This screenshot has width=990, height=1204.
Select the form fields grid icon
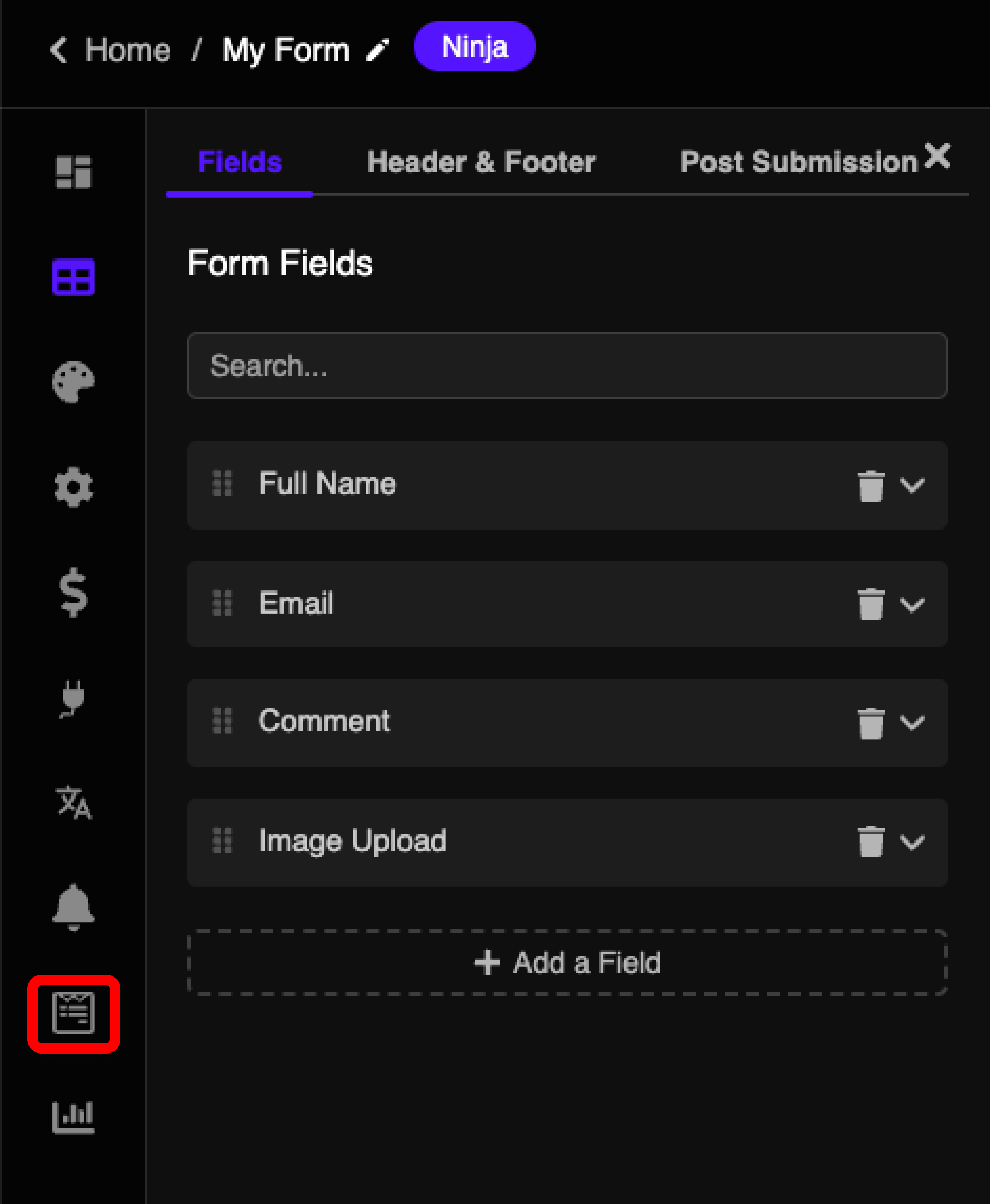tap(73, 277)
